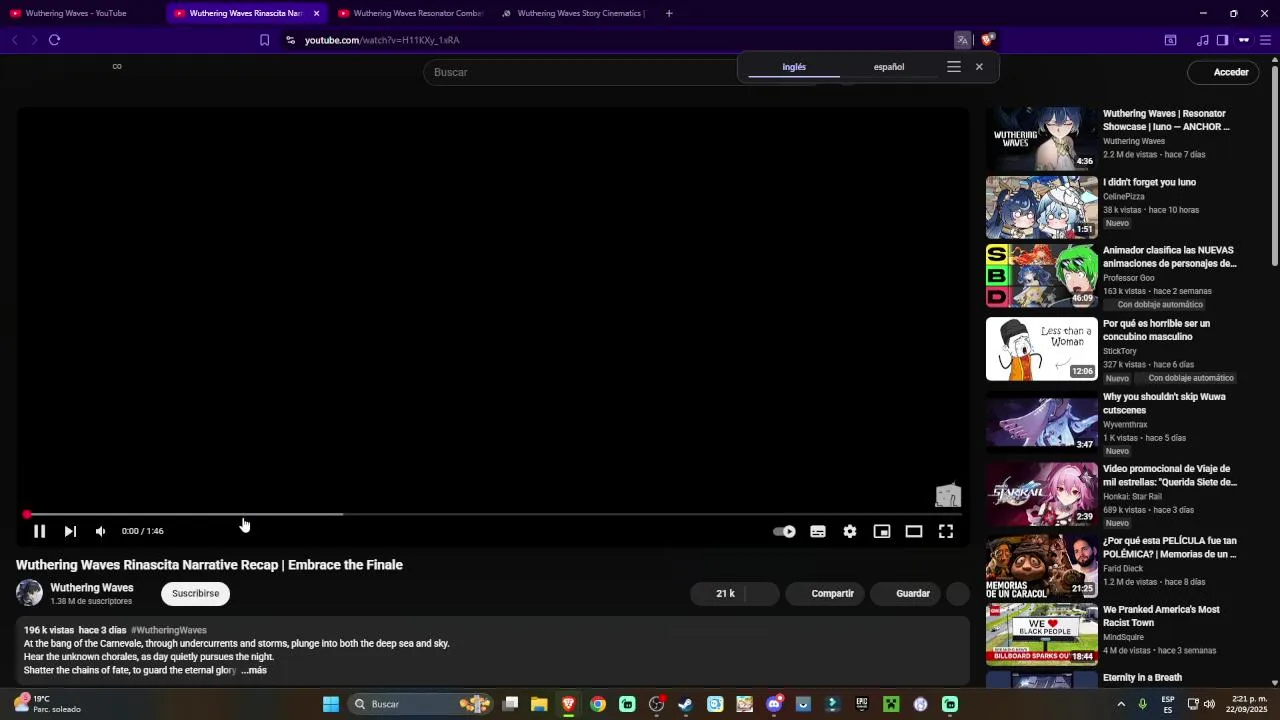Image resolution: width=1280 pixels, height=720 pixels.
Task: Click the Wuthering Waves channel avatar
Action: (x=30, y=593)
